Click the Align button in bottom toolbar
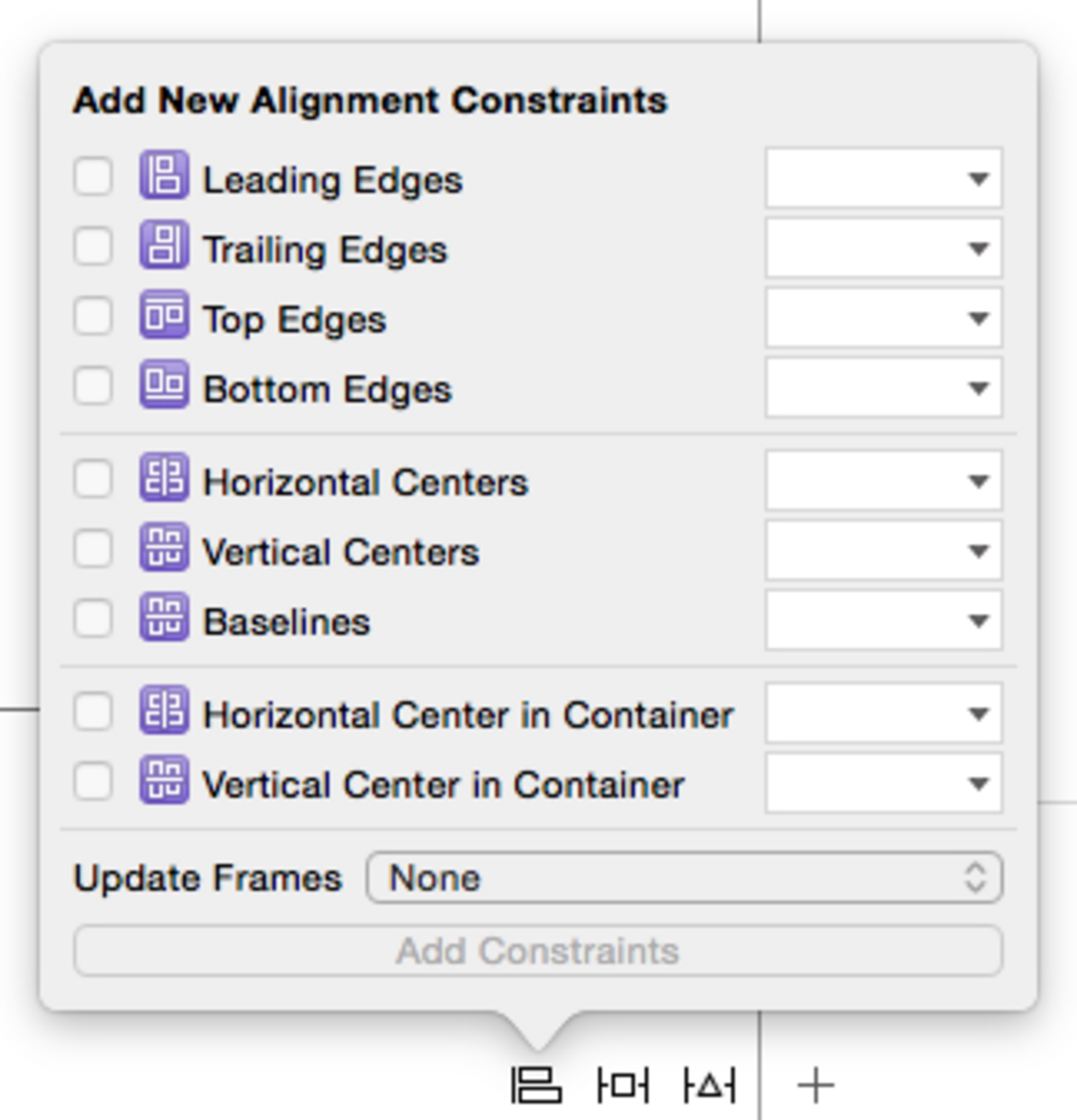Screen dimensions: 1077x1120 coord(536,1084)
